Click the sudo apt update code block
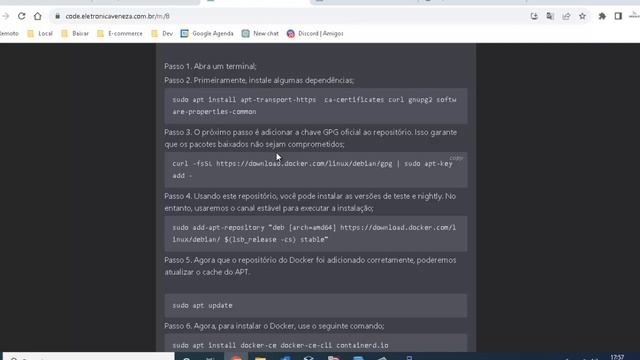Screen dimensions: 640x360 click(x=316, y=306)
